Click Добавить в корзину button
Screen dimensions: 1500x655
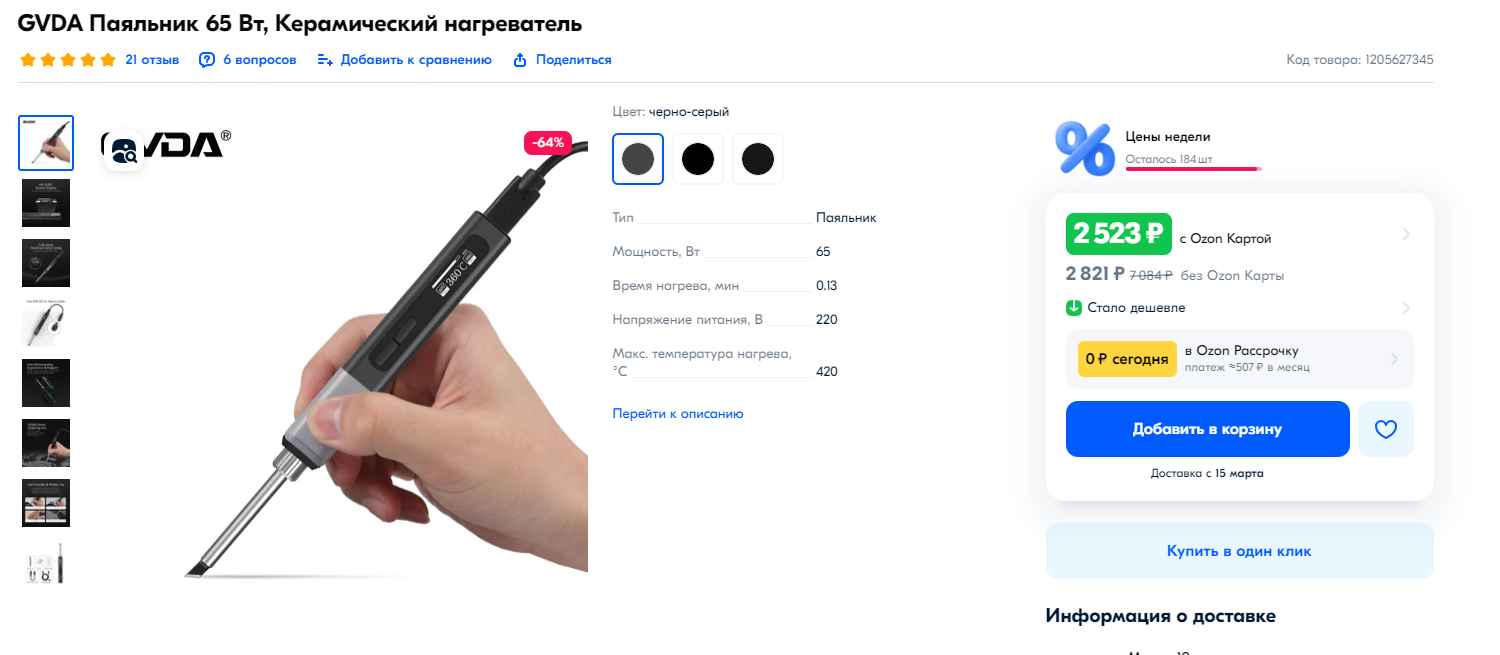(1208, 429)
